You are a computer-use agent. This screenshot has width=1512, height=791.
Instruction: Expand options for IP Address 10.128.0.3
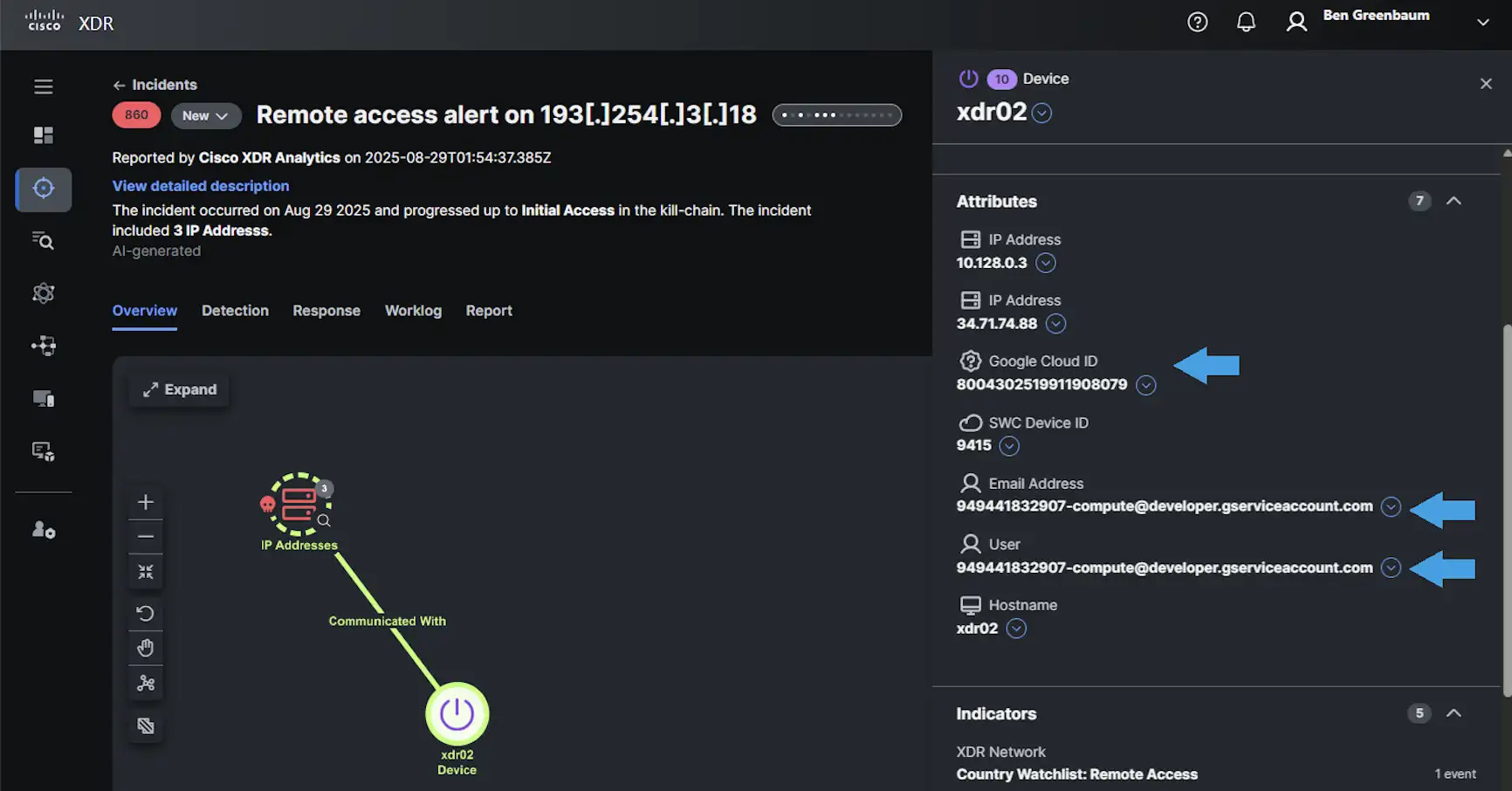point(1046,263)
